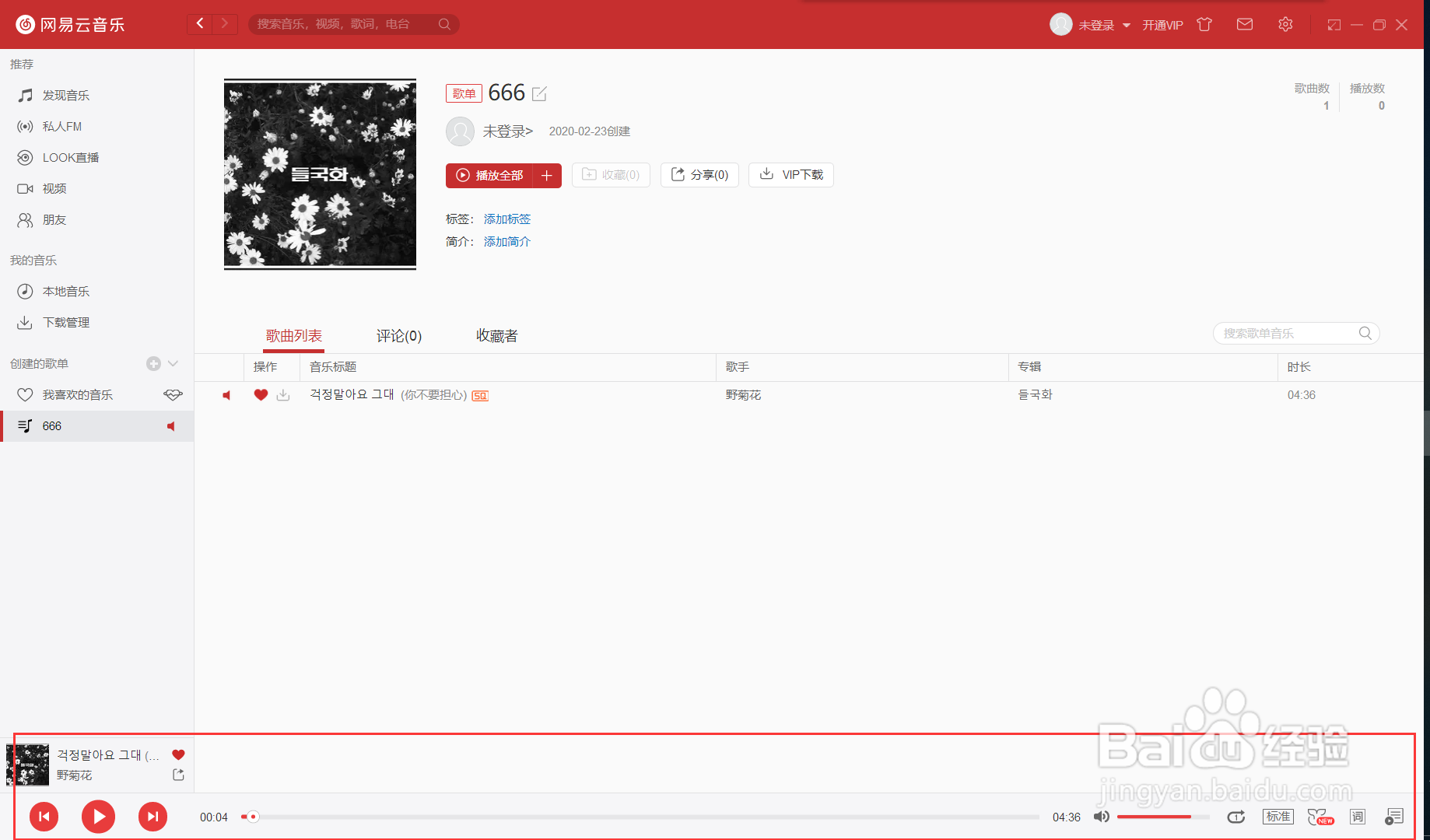Open artist 野菊花 in song row
The image size is (1430, 840).
tap(743, 395)
